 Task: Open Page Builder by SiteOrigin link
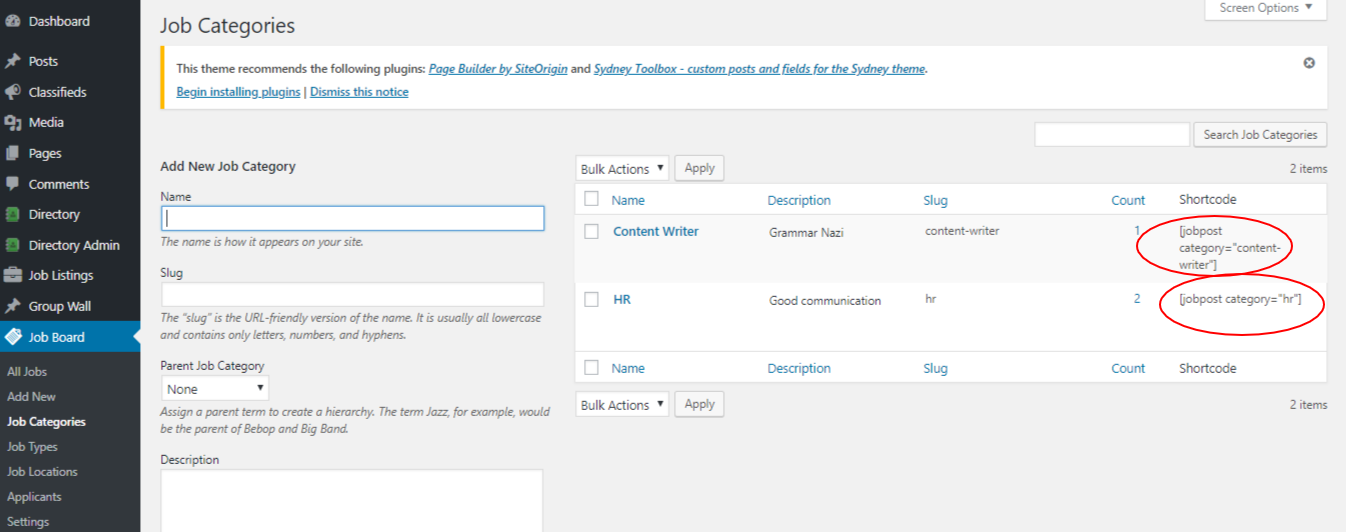coord(498,69)
